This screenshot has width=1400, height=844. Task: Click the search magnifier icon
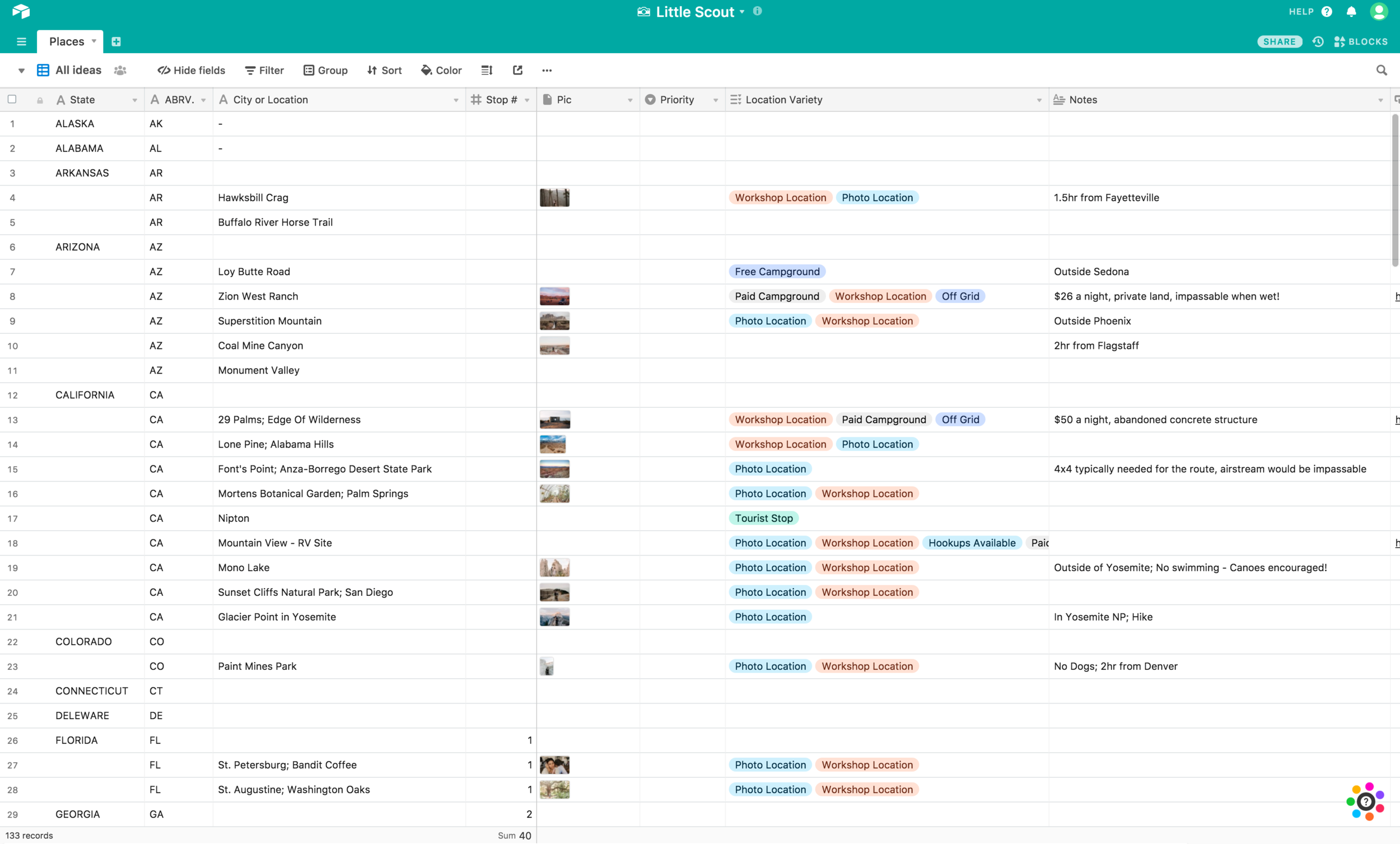1382,70
